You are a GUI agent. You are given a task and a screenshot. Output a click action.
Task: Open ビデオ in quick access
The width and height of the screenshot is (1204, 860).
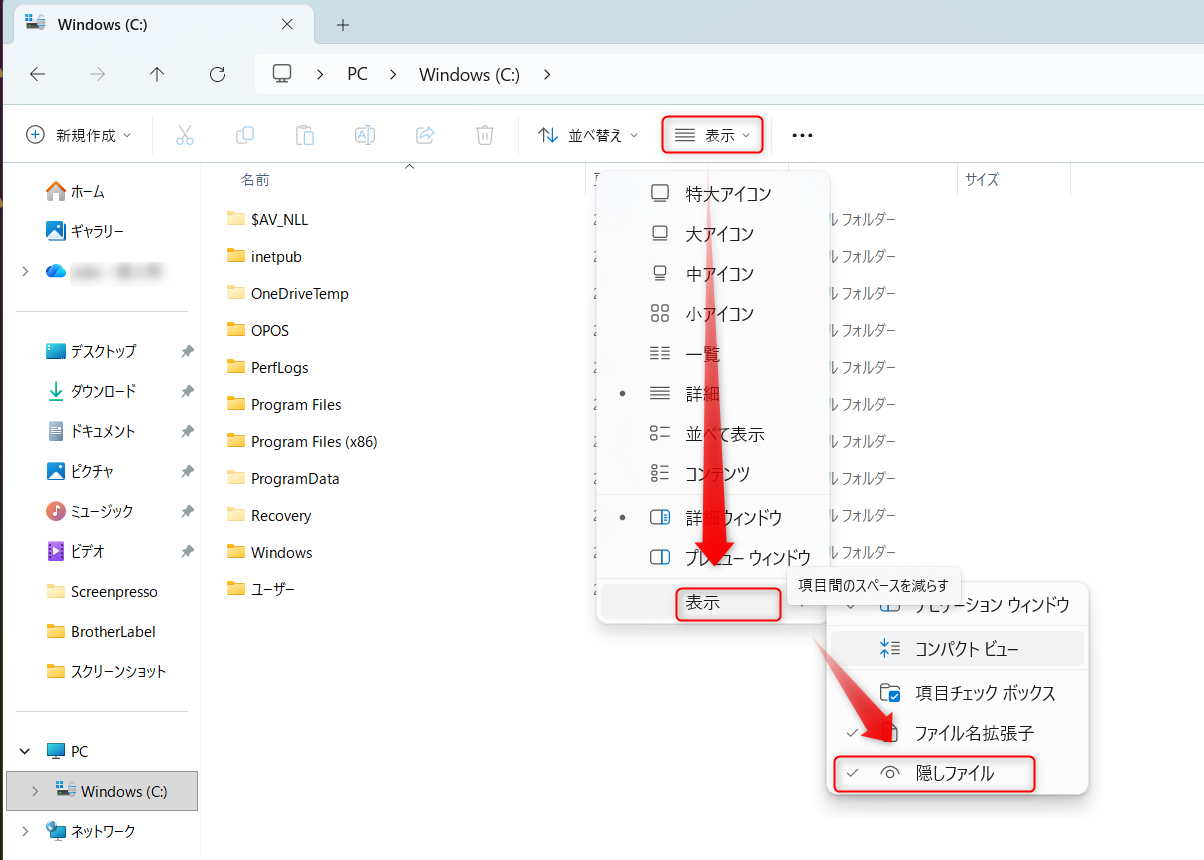[x=76, y=551]
